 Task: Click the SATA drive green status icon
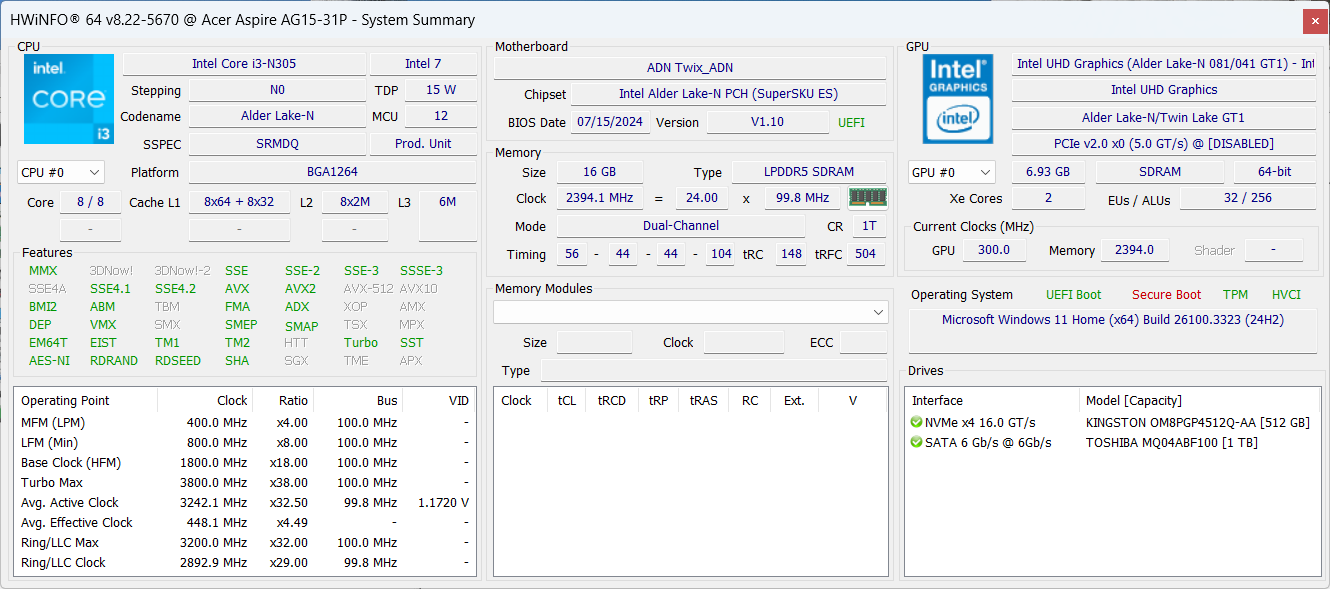pyautogui.click(x=916, y=443)
